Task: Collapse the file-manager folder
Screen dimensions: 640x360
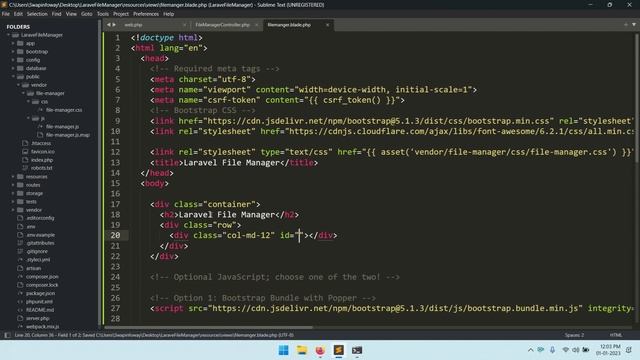Action: [x=23, y=93]
